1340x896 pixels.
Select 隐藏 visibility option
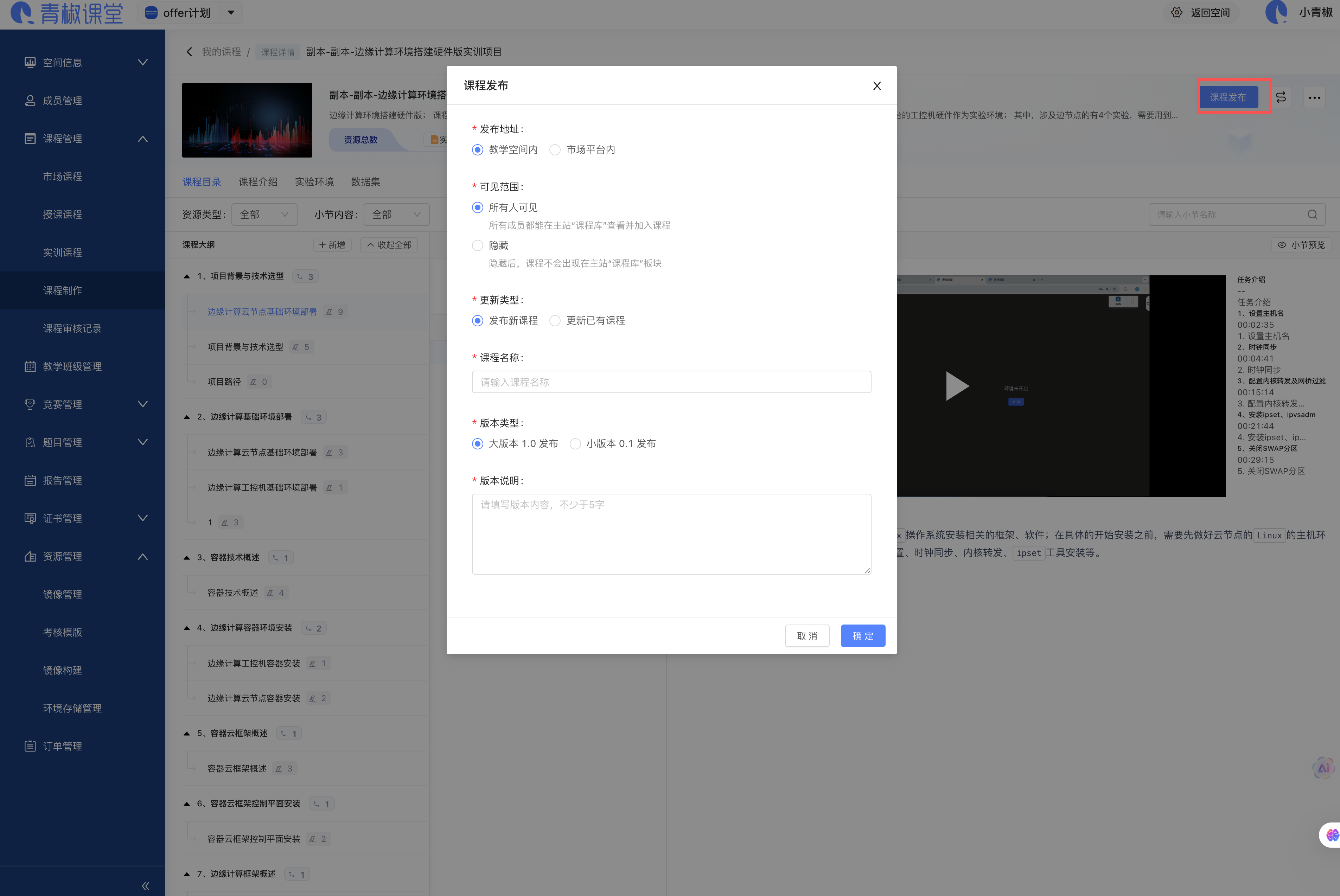pos(478,245)
